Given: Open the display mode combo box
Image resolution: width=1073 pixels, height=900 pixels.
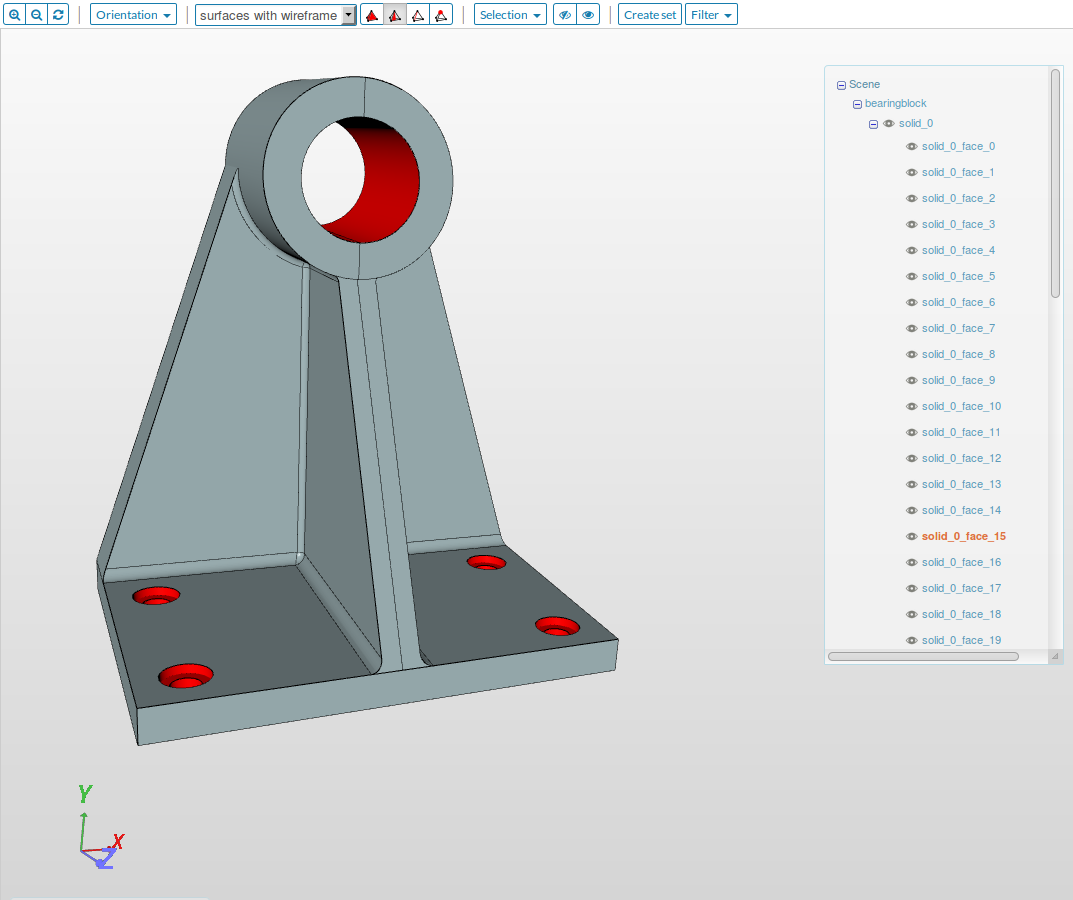Looking at the screenshot, I should point(275,15).
